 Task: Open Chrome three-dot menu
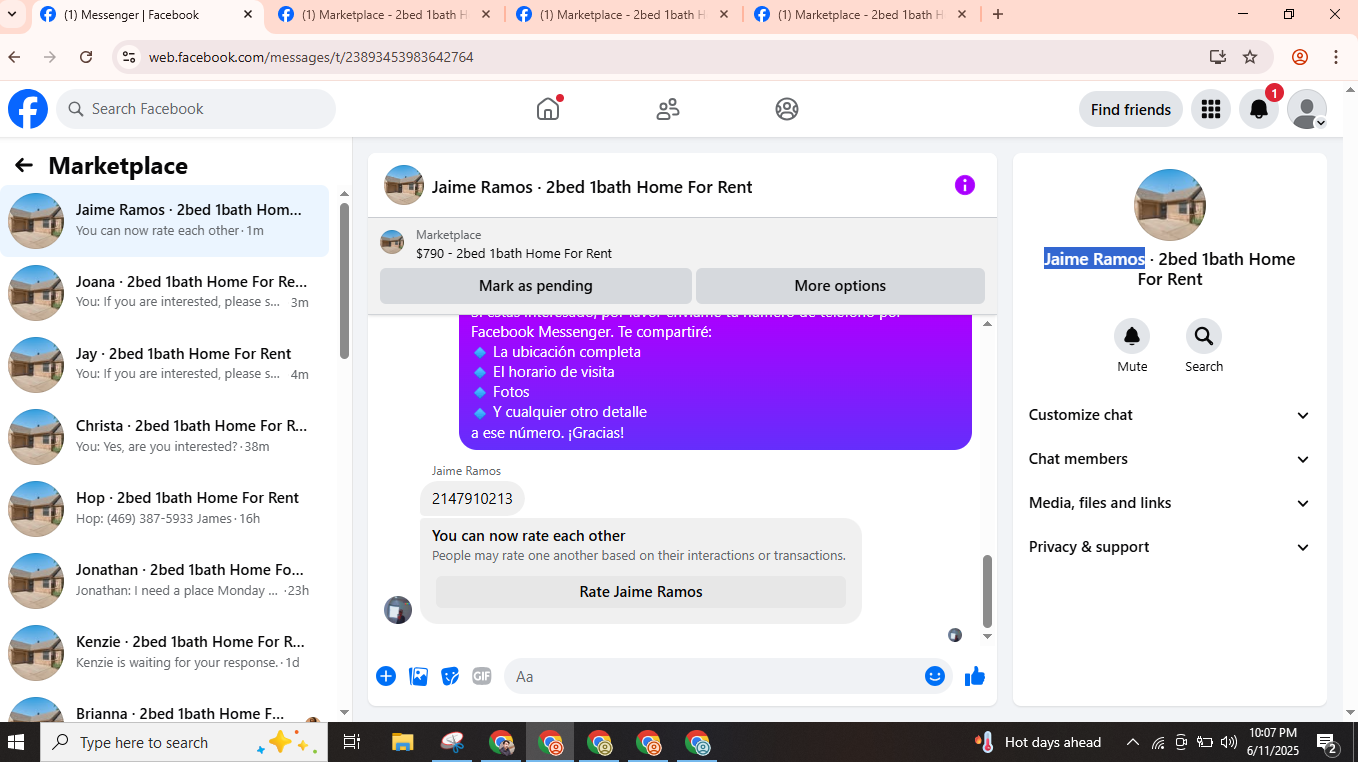(x=1336, y=57)
